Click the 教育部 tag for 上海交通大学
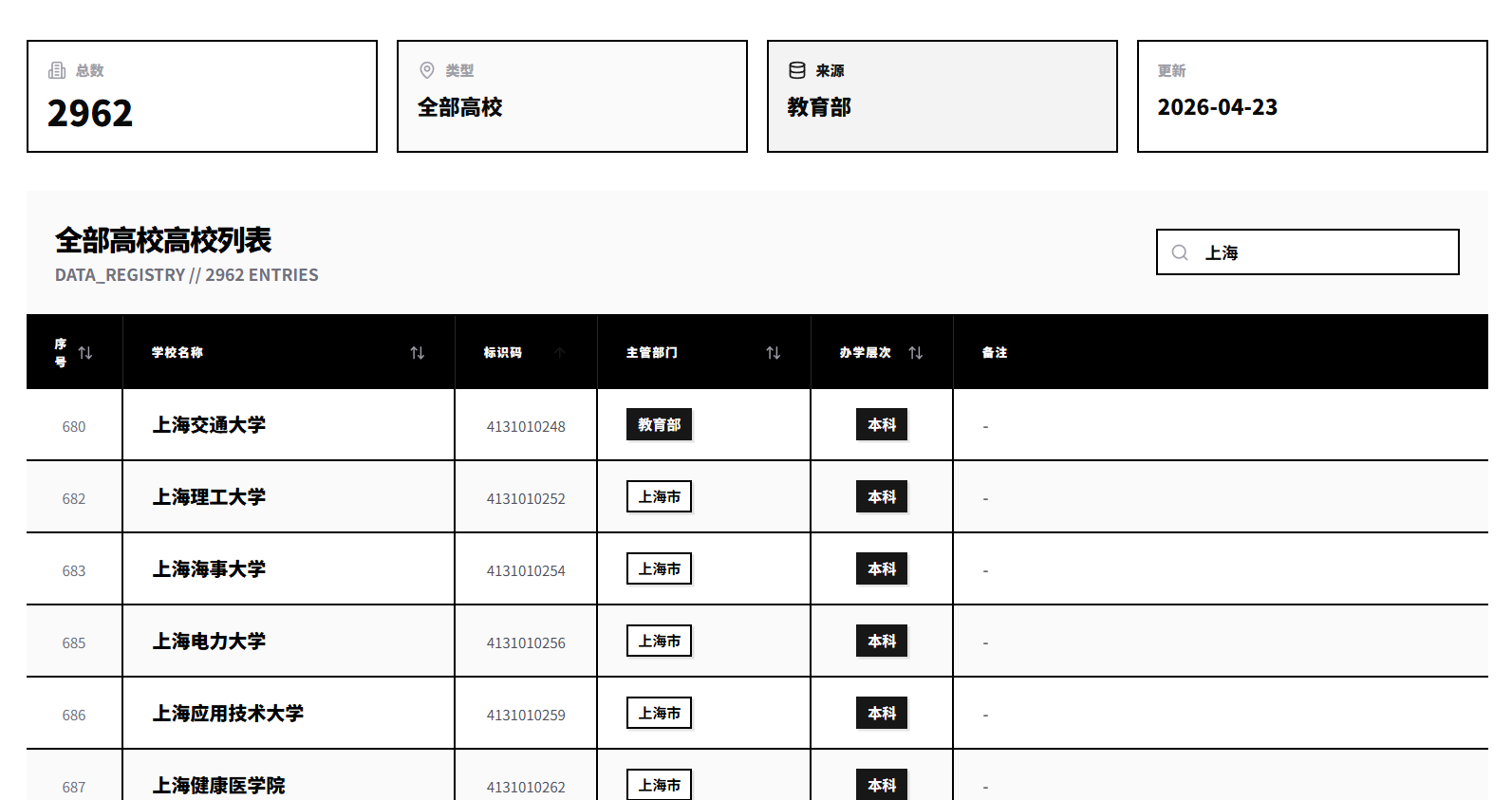 [659, 425]
